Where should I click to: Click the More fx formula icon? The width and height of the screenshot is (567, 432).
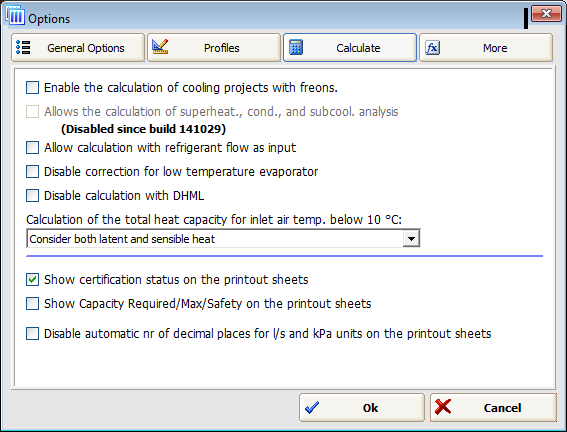[432, 48]
